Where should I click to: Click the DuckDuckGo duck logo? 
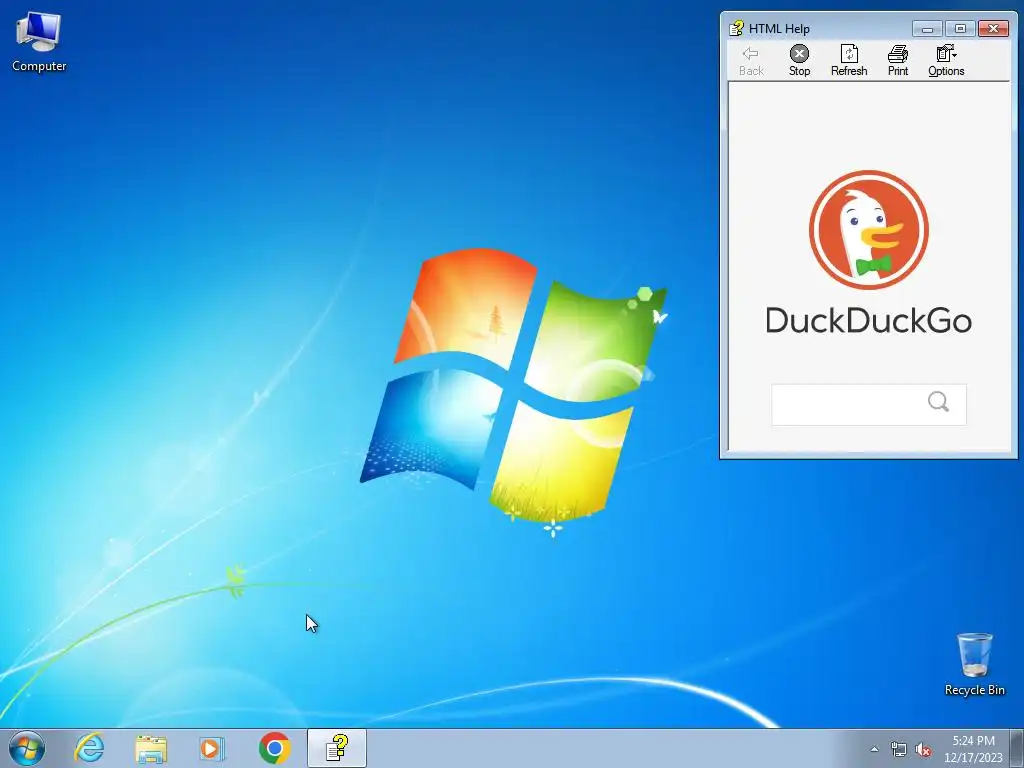click(869, 230)
